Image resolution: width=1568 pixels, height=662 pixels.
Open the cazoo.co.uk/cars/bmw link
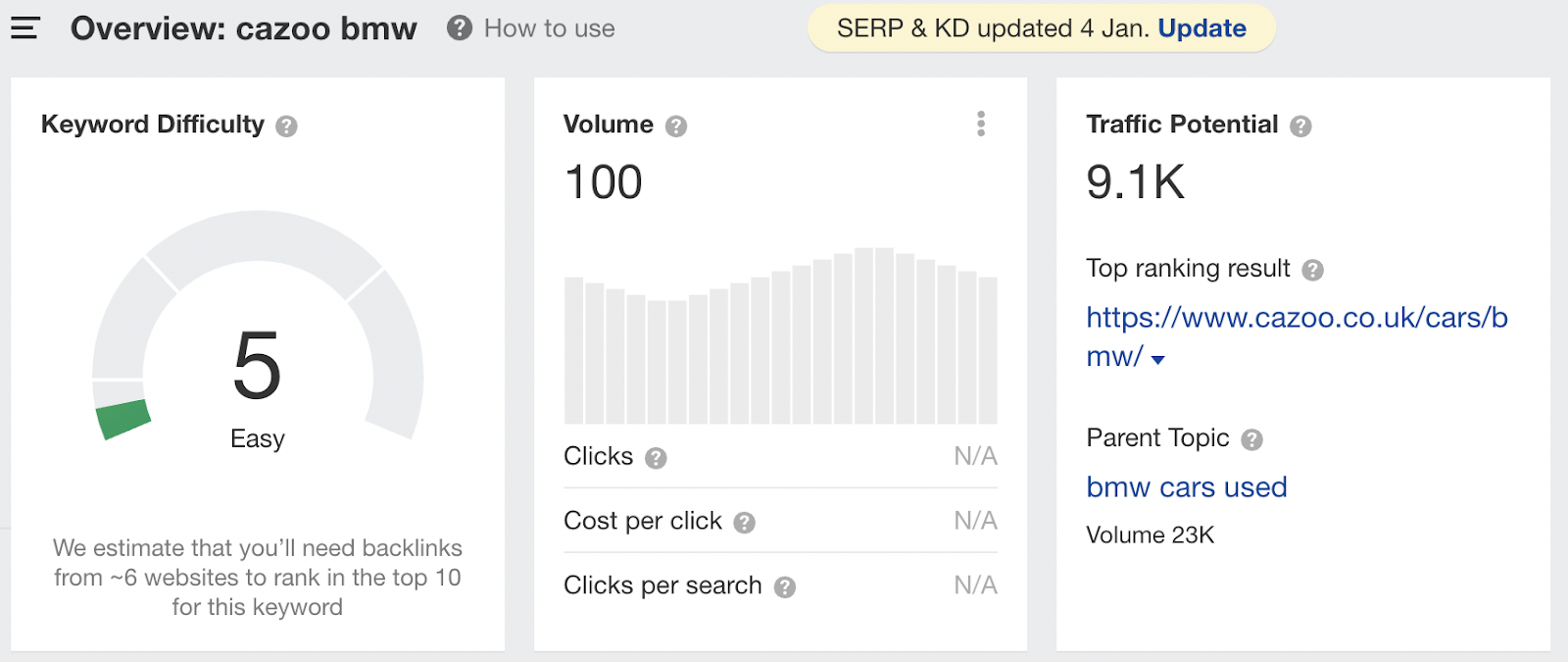pyautogui.click(x=1296, y=318)
